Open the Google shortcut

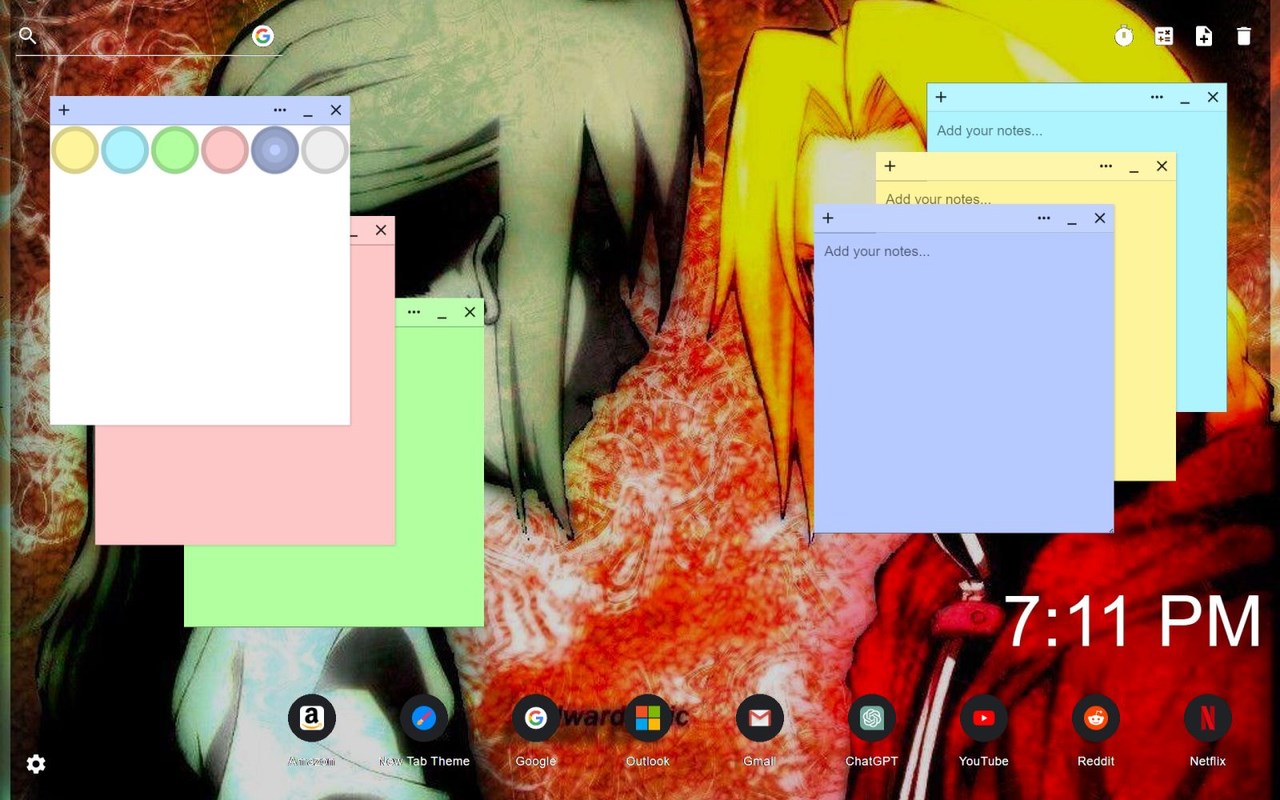point(536,718)
